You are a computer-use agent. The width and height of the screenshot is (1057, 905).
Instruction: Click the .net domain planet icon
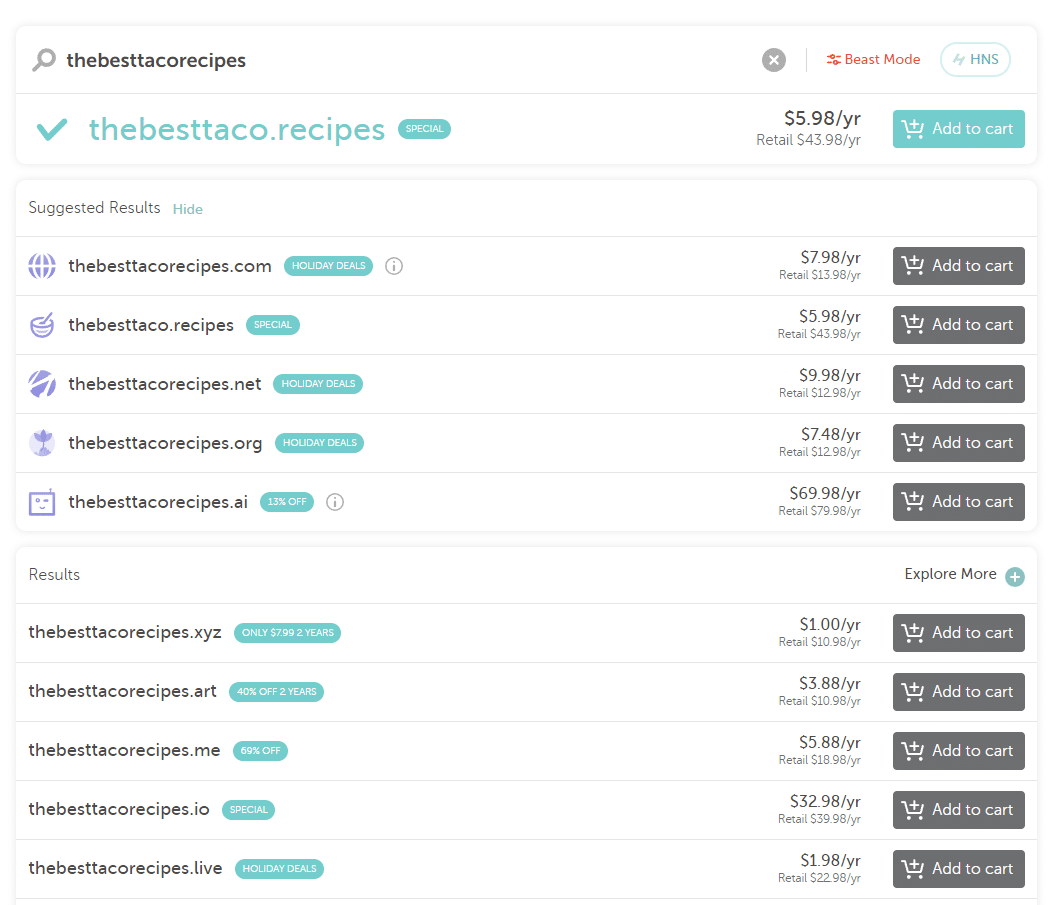[42, 384]
